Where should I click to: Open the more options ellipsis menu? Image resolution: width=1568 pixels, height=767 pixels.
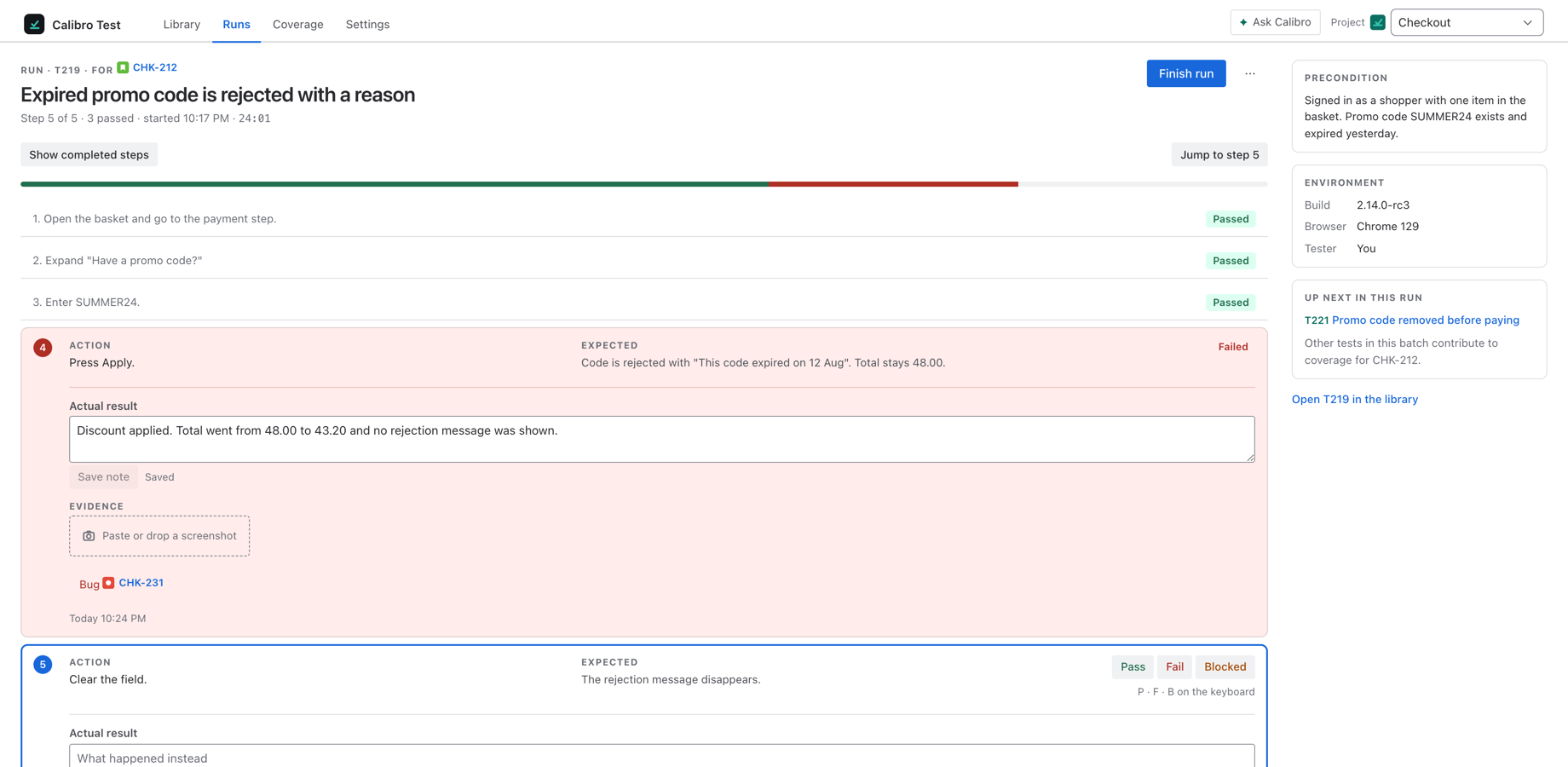point(1250,73)
